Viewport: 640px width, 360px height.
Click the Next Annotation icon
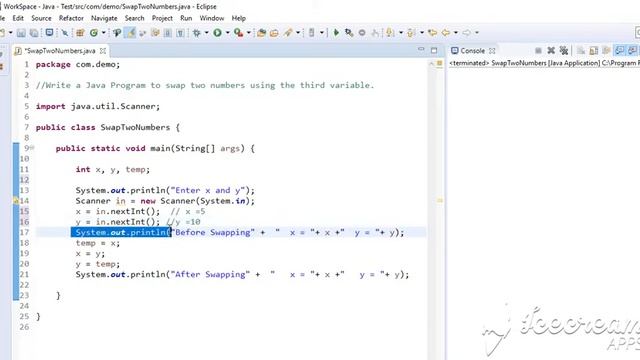point(390,32)
